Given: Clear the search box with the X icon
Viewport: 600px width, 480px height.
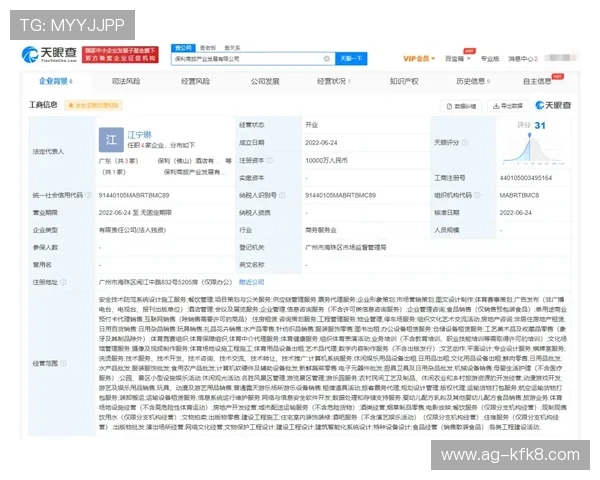Looking at the screenshot, I should point(326,59).
